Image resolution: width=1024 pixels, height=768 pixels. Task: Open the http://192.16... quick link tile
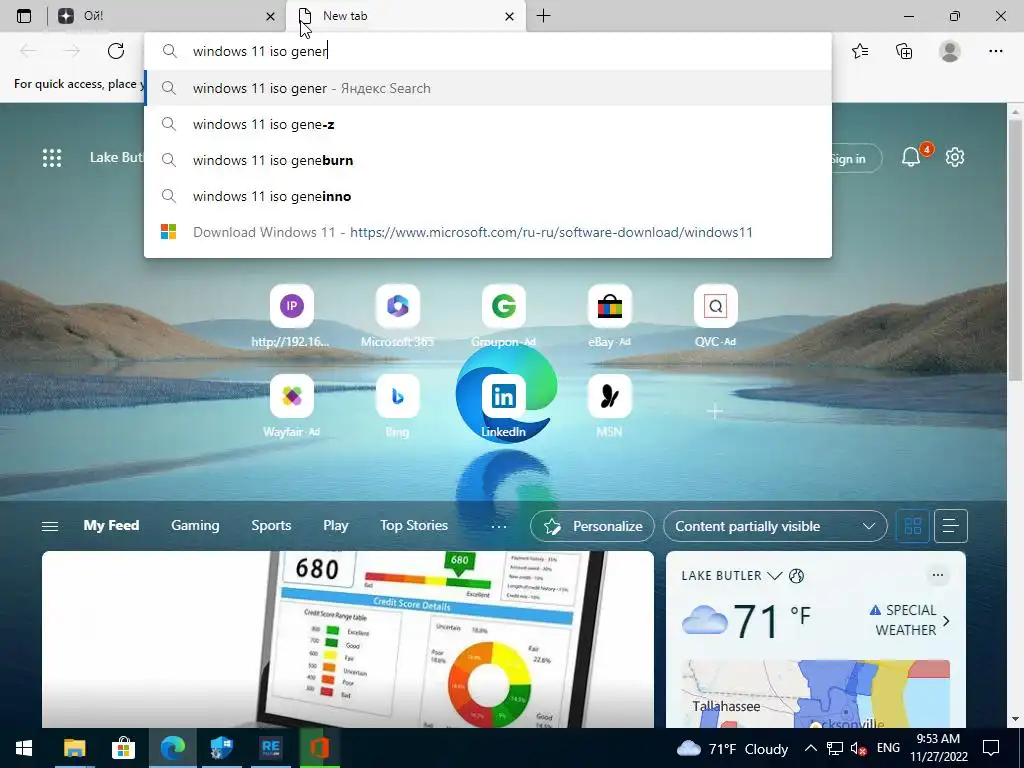(291, 316)
